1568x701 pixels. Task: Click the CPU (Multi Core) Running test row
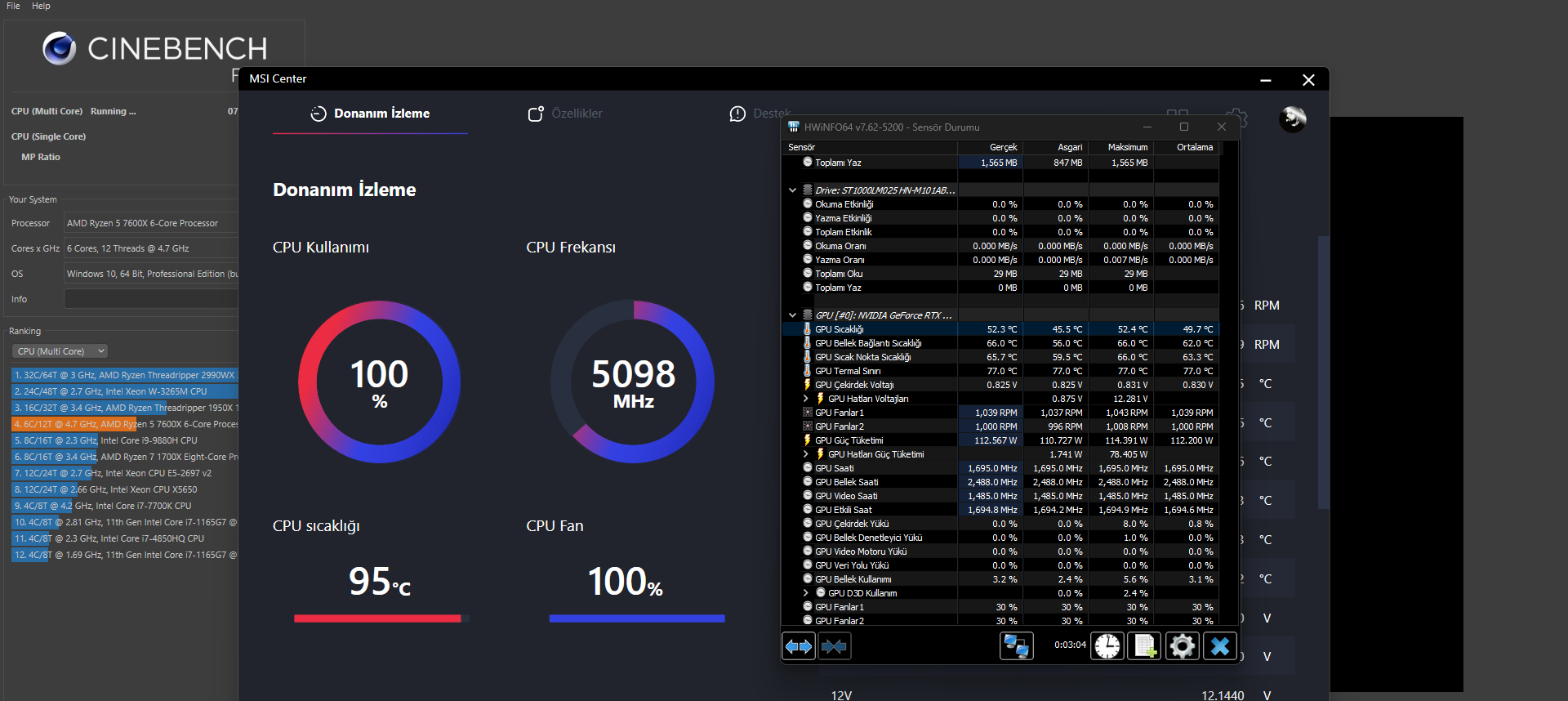122,111
